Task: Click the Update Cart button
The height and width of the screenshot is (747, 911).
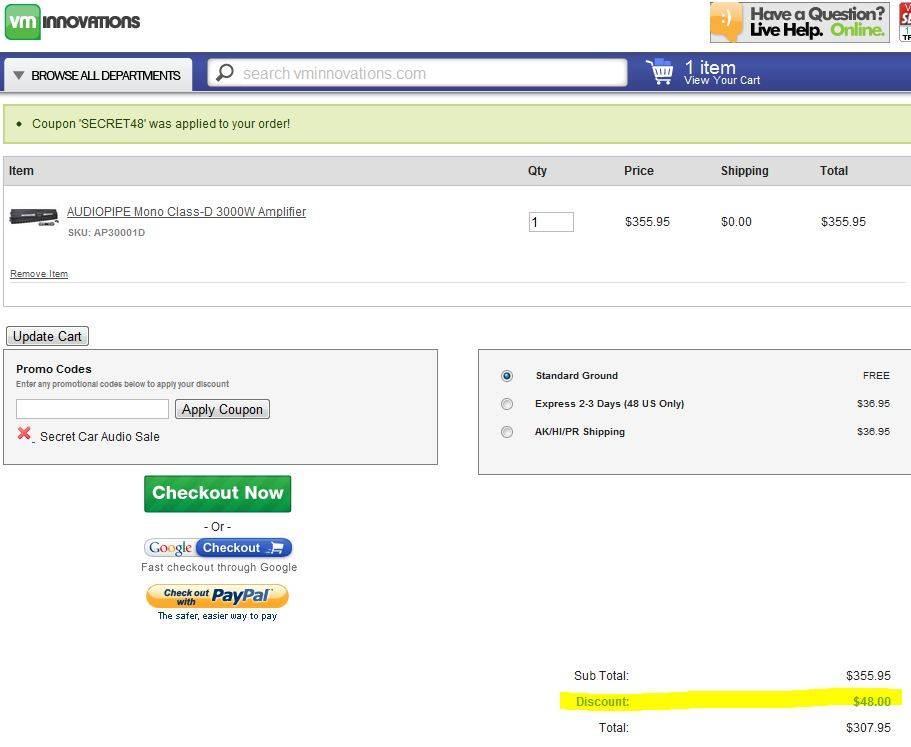Action: 47,336
